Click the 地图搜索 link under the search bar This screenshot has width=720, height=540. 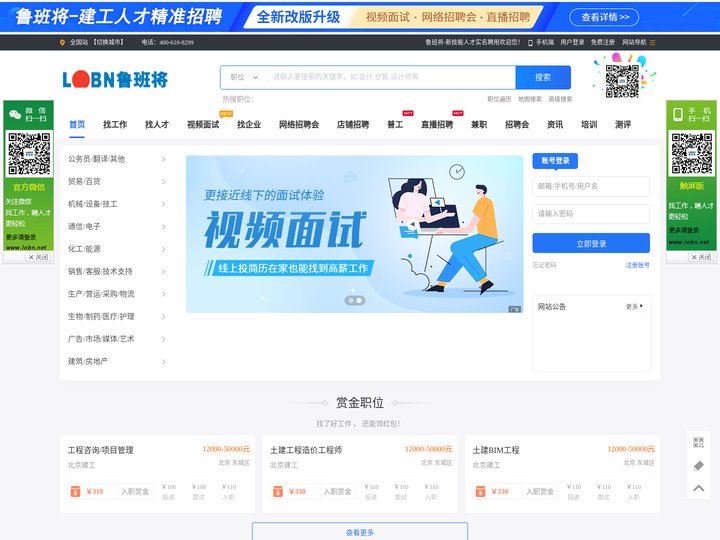(530, 99)
